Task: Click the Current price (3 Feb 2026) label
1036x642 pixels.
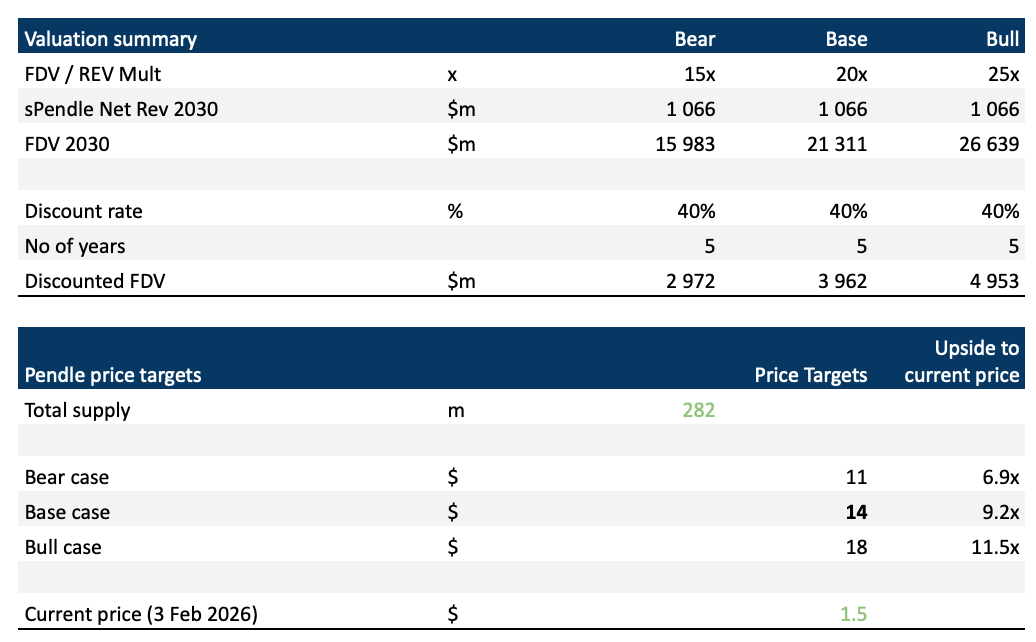Action: tap(141, 614)
